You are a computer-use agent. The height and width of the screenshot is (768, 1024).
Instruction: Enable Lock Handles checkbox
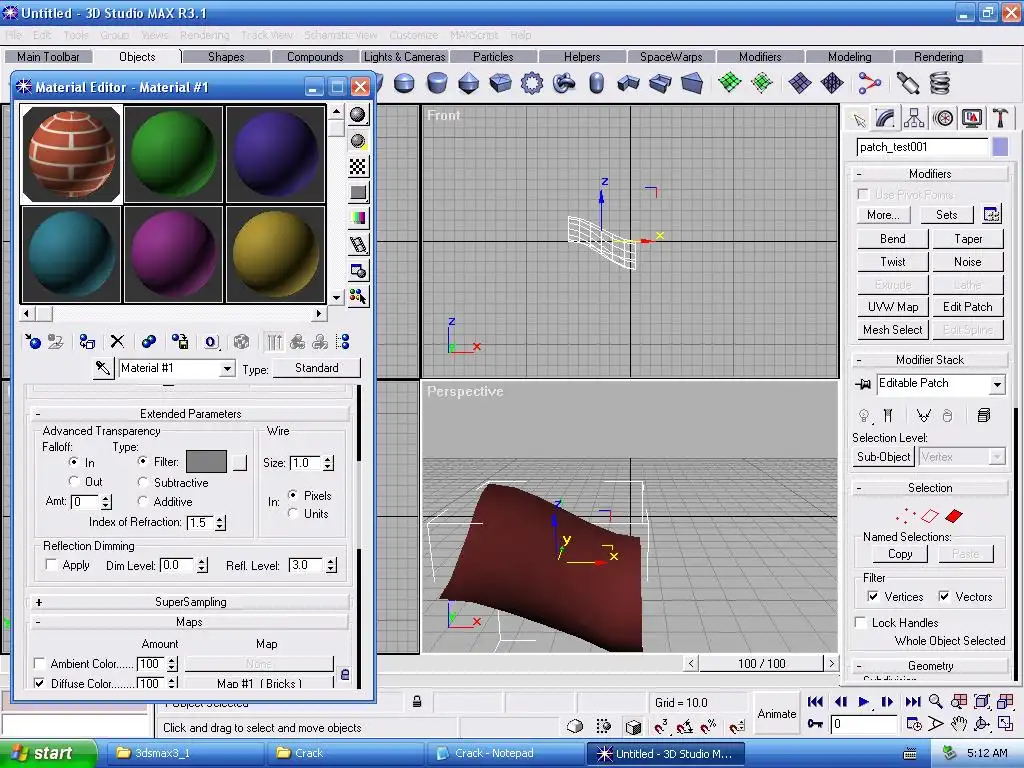(x=861, y=622)
